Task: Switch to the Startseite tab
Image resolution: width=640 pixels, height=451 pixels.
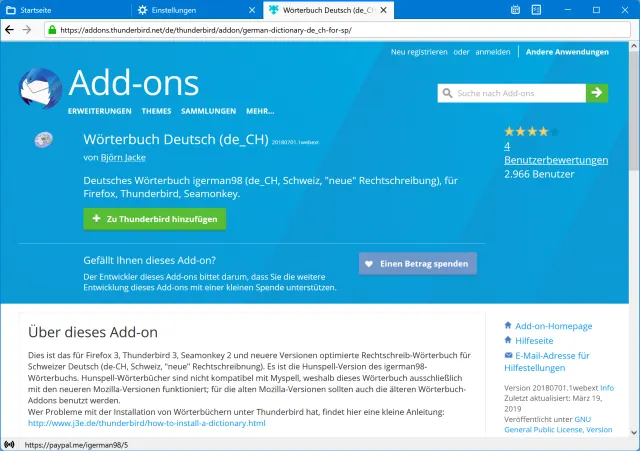Action: [x=65, y=10]
